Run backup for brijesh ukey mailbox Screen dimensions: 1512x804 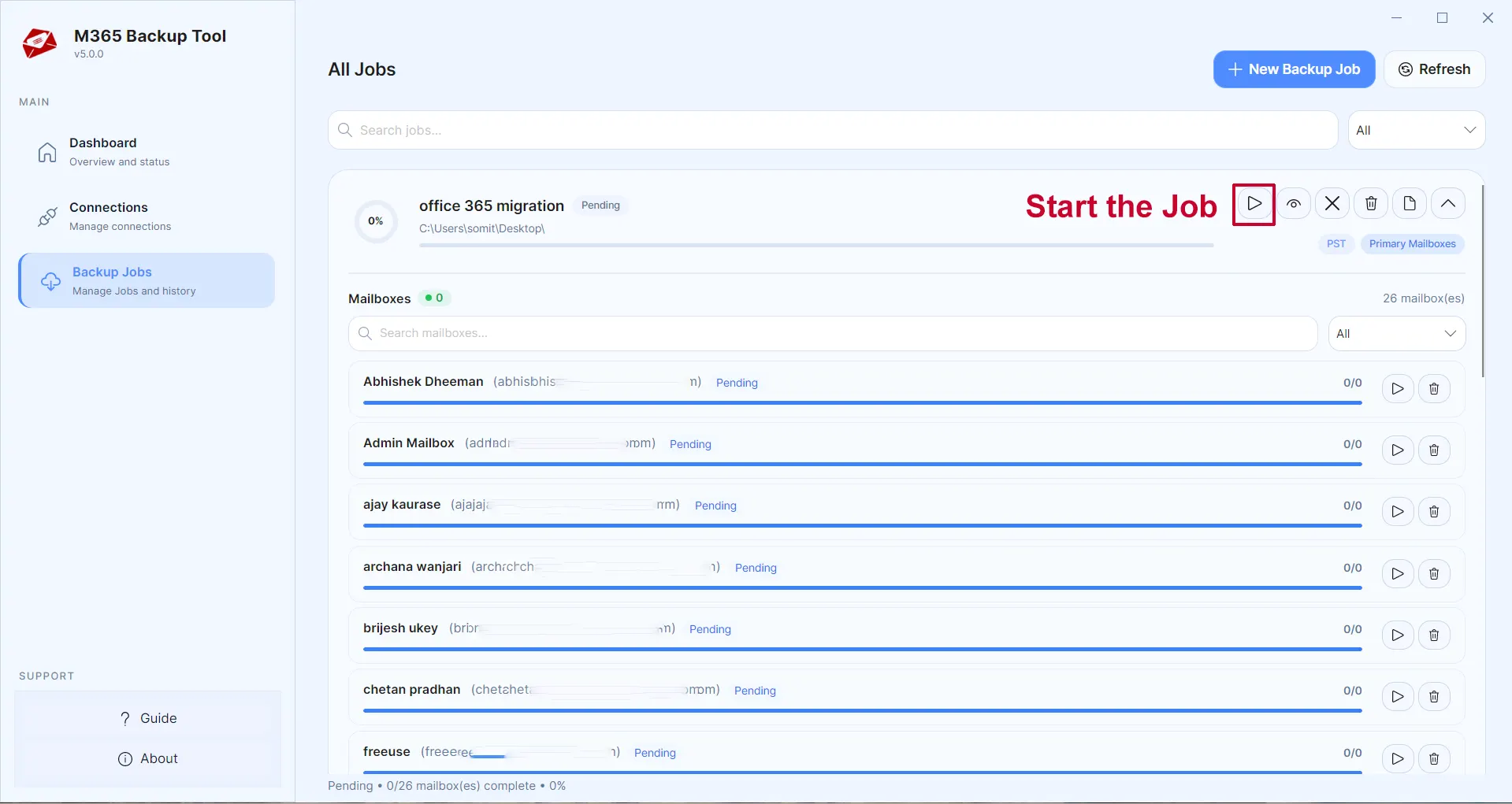(1398, 635)
